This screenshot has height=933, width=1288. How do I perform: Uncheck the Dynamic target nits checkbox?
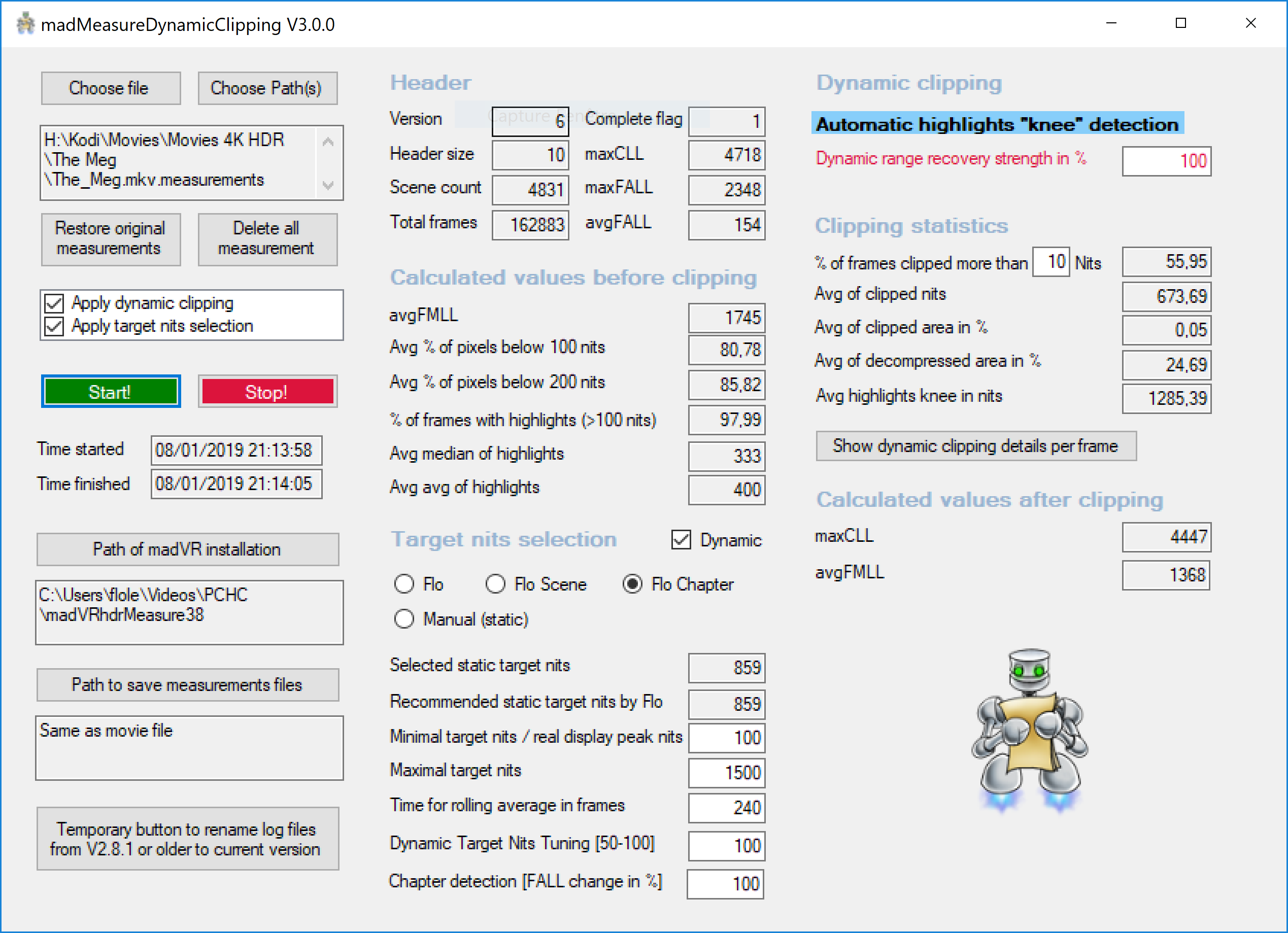tap(682, 539)
